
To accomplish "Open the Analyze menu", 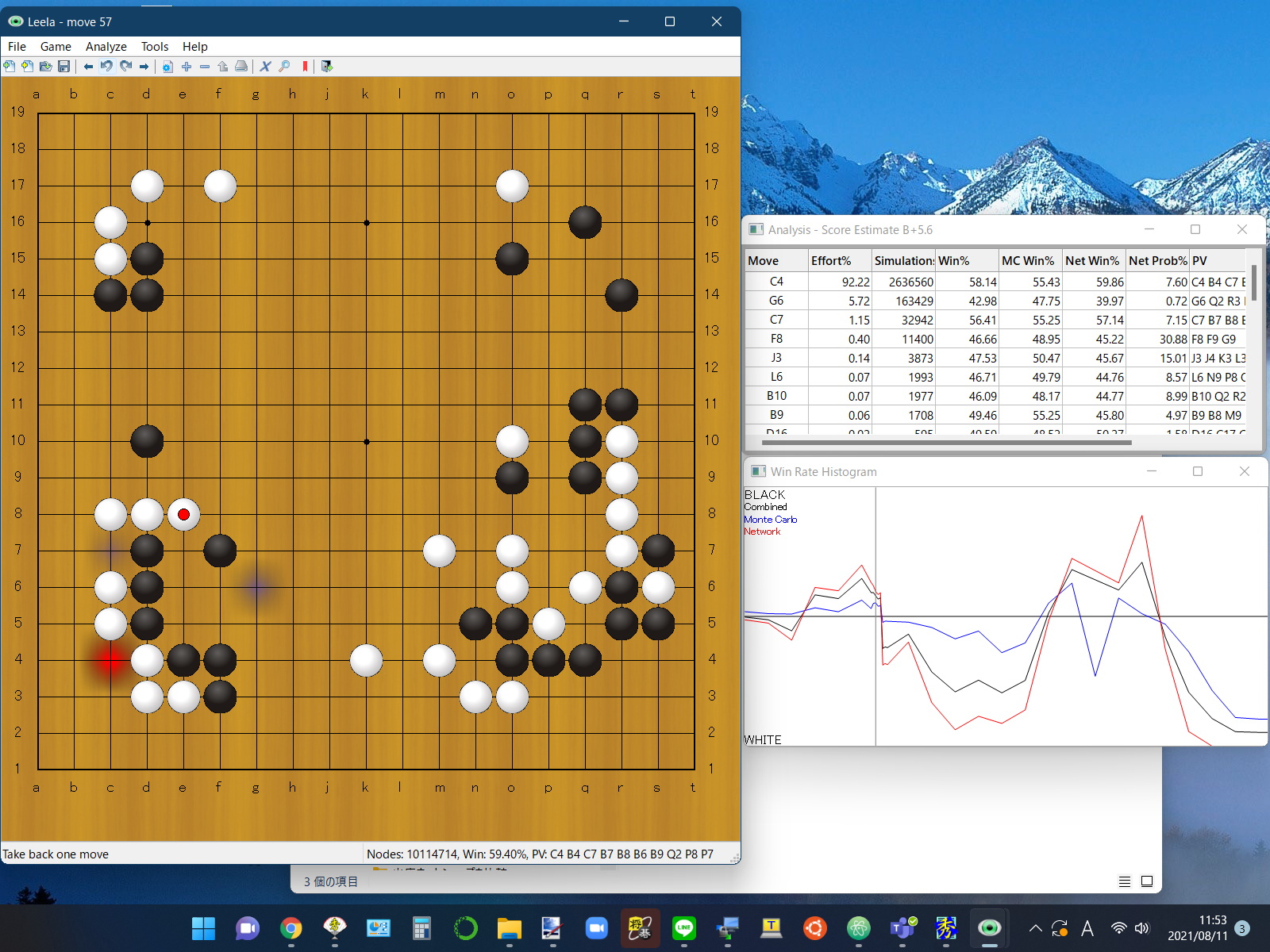I will click(106, 47).
